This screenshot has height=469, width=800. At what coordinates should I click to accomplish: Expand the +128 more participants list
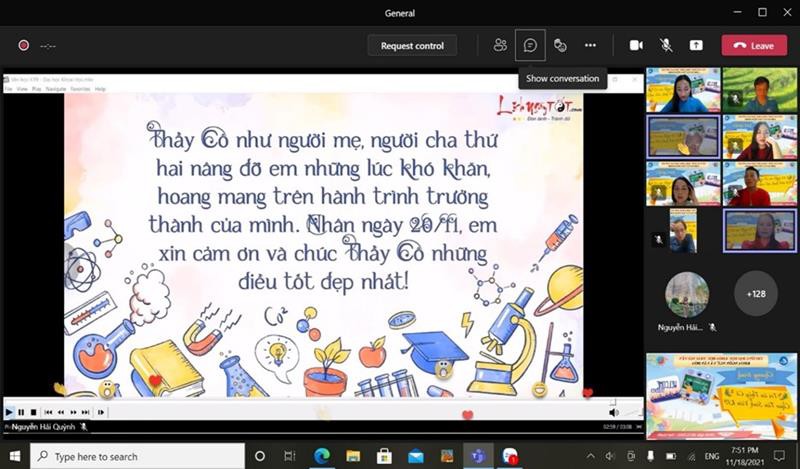755,293
